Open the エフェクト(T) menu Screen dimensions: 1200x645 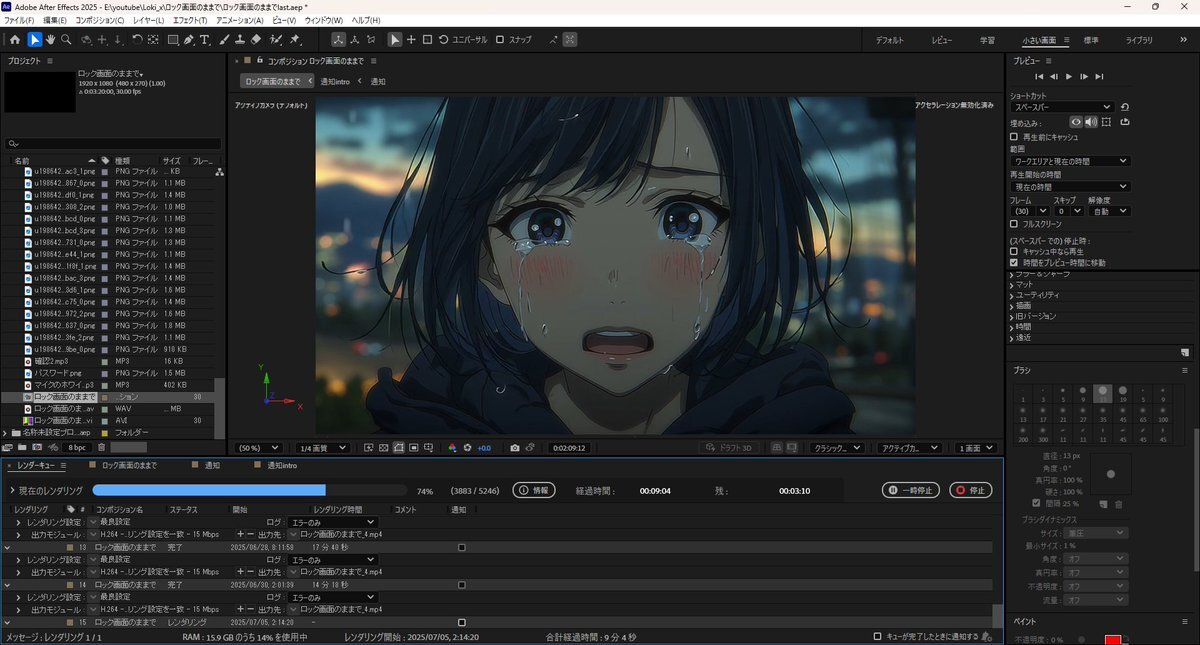190,20
